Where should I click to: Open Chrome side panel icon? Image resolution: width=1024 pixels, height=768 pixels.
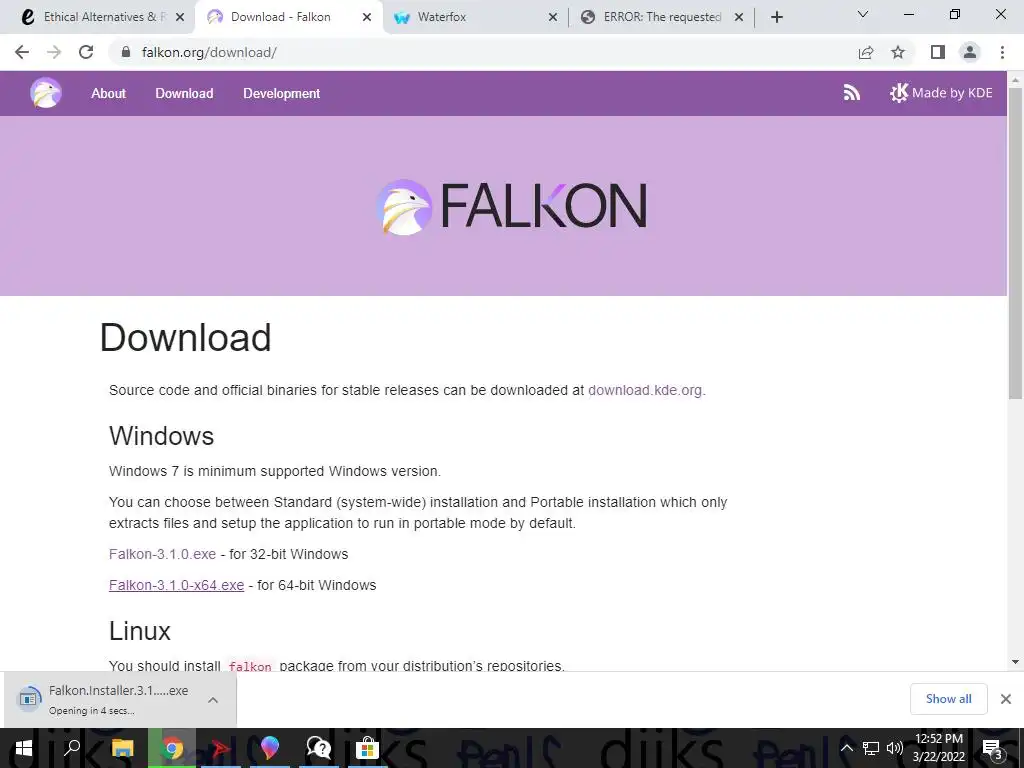[x=937, y=52]
